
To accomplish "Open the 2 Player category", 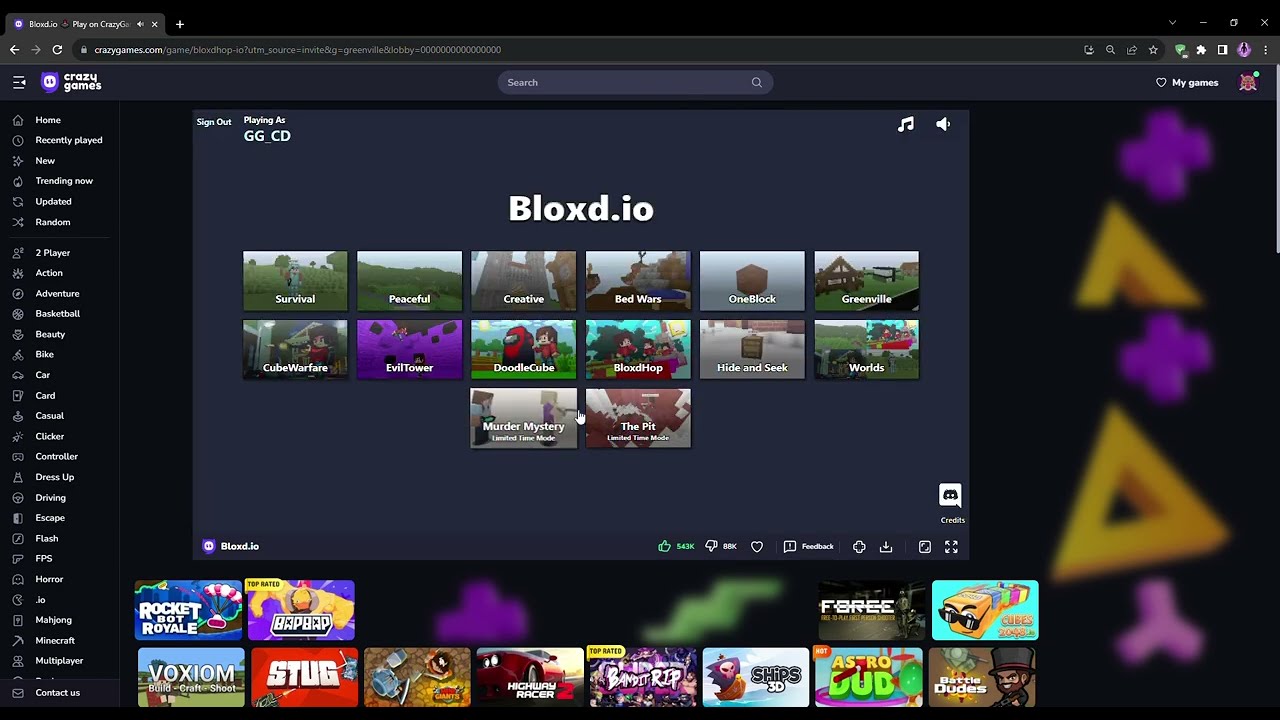I will 52,253.
